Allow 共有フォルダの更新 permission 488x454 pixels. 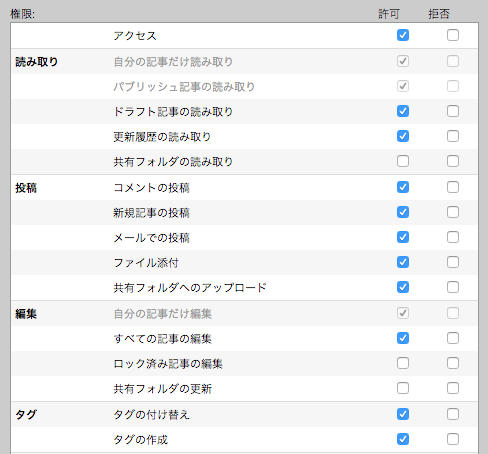coord(403,388)
